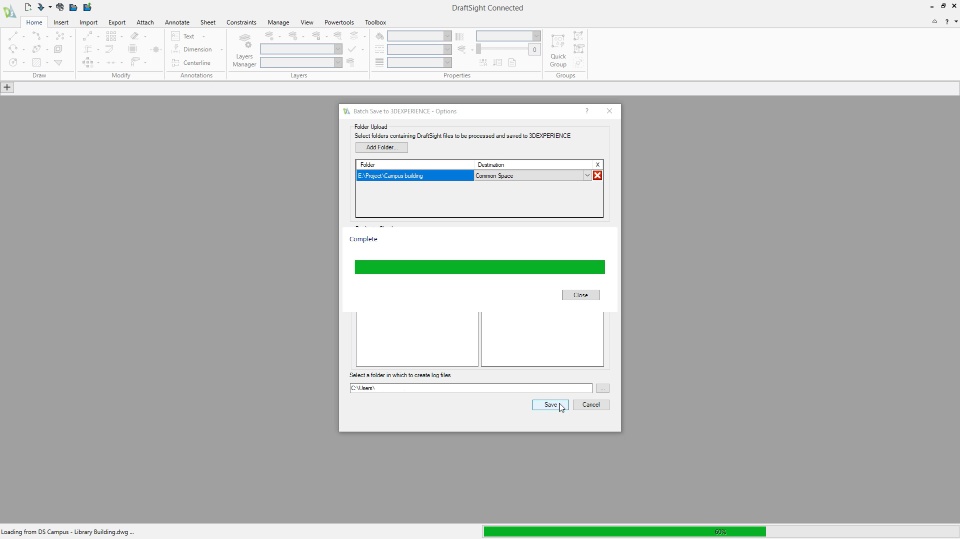
Task: Adjust the transparency slider in Properties
Action: [501, 50]
